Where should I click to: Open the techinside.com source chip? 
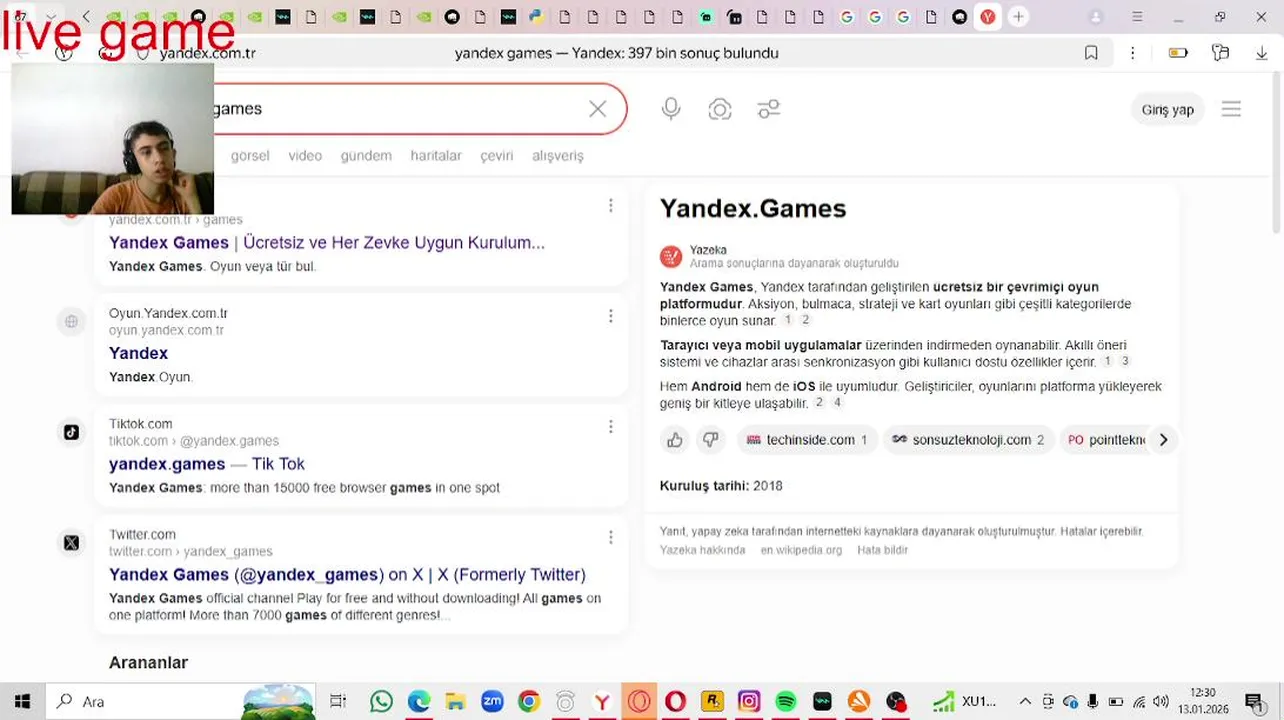[x=807, y=440]
